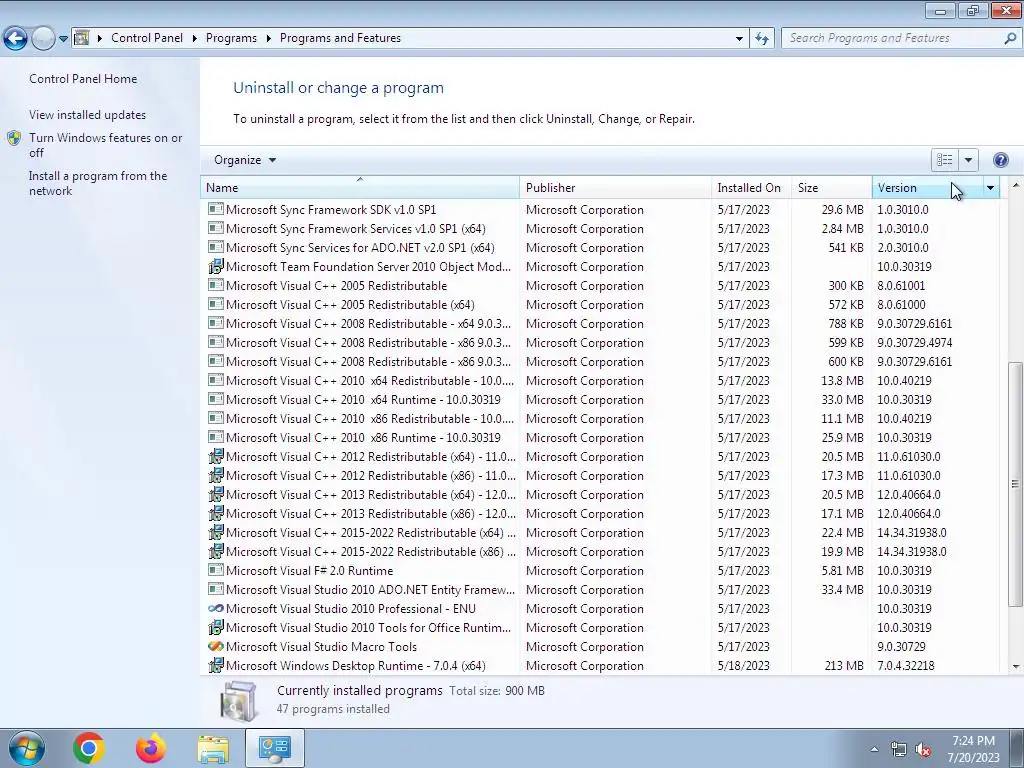Open Control Panel Home link
This screenshot has width=1024, height=768.
(x=83, y=78)
